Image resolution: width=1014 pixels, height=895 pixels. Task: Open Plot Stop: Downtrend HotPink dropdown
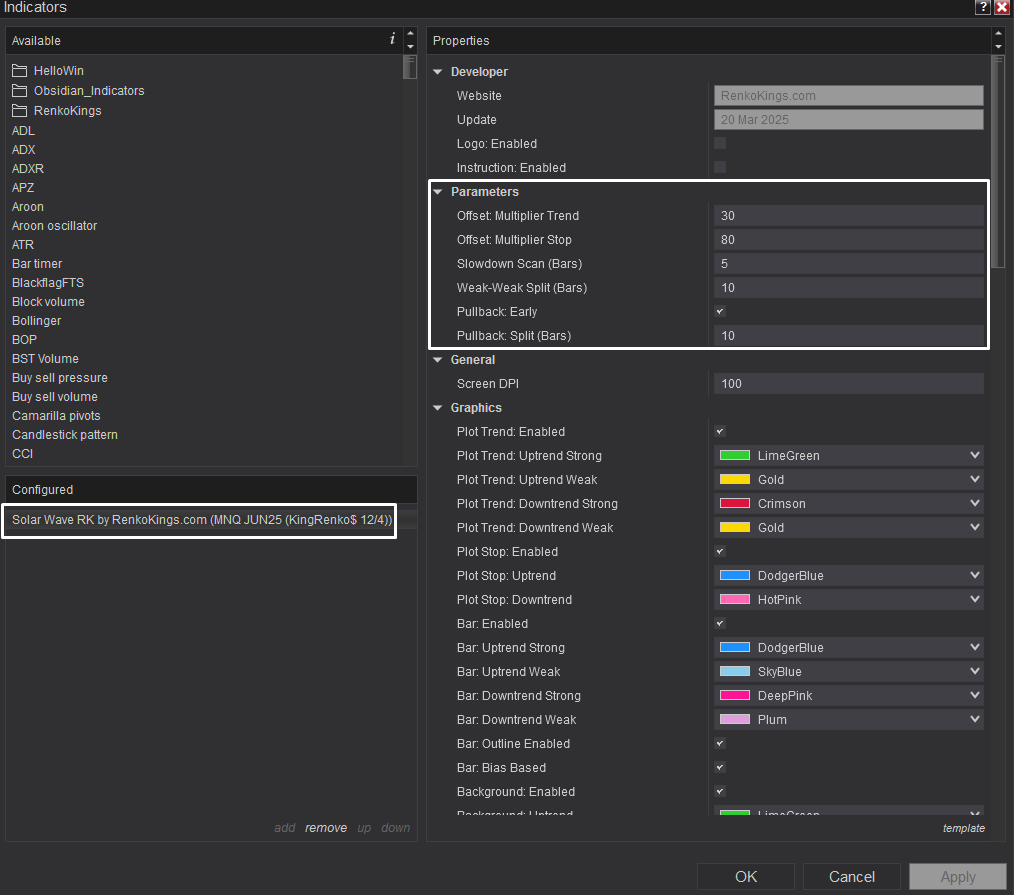[x=848, y=599]
